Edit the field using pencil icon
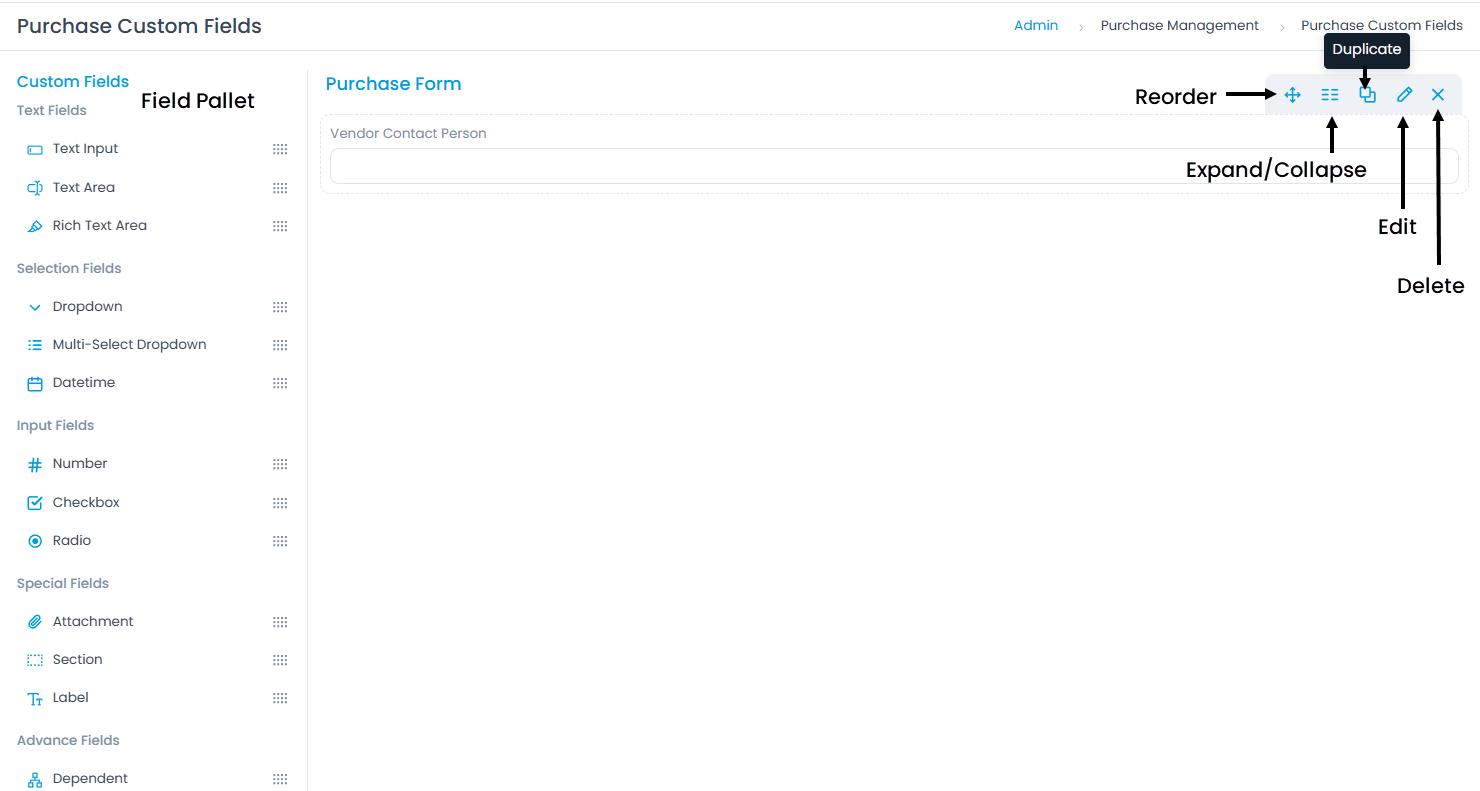1480x791 pixels. (1404, 95)
